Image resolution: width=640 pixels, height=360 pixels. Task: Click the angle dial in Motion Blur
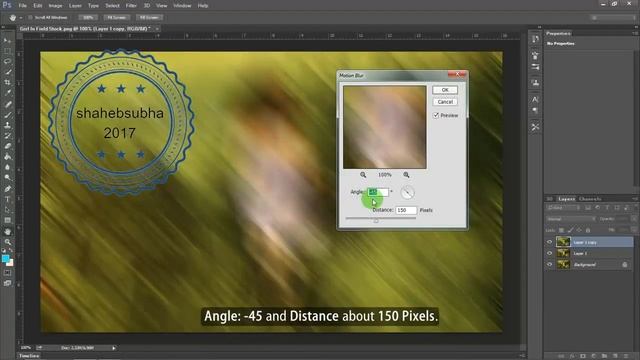[407, 192]
